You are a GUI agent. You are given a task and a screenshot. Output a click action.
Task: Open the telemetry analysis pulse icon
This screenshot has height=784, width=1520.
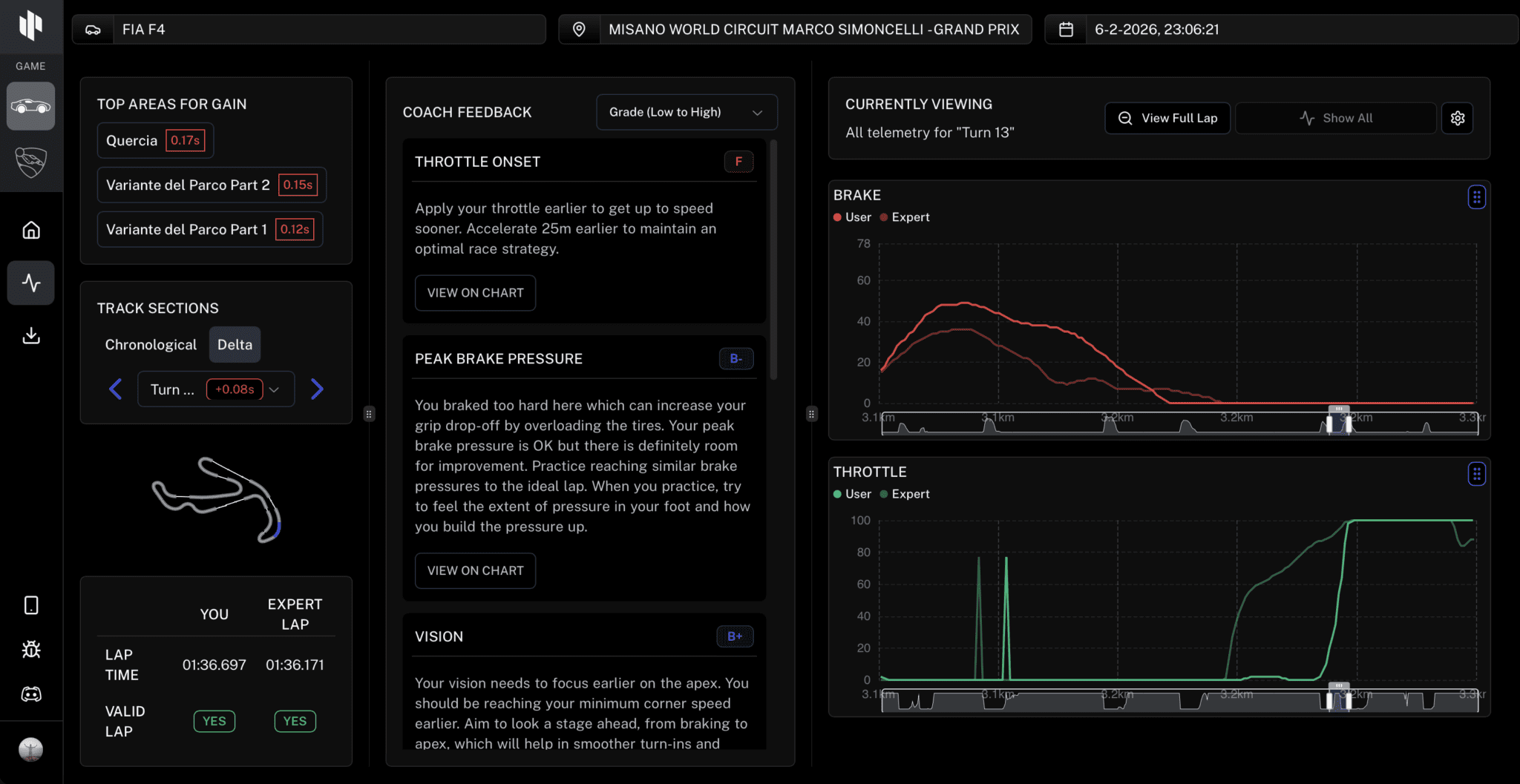point(31,283)
